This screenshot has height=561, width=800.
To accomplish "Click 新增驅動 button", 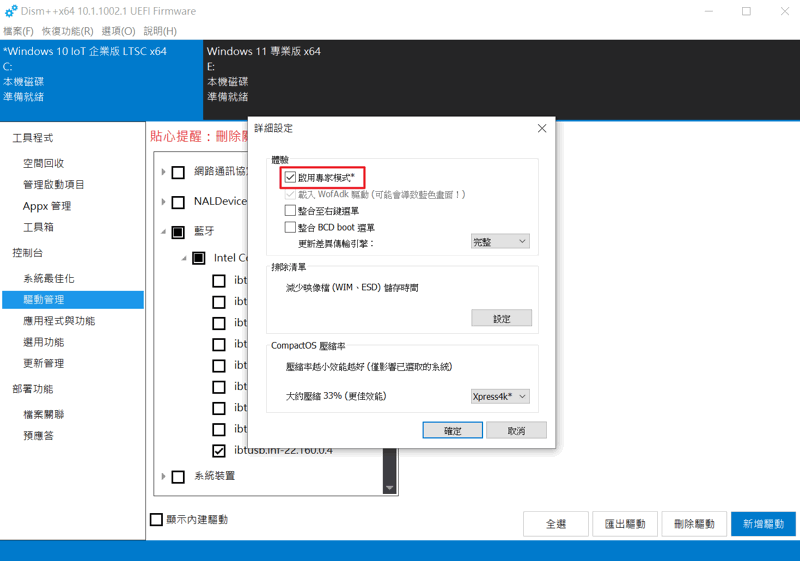I will (763, 524).
